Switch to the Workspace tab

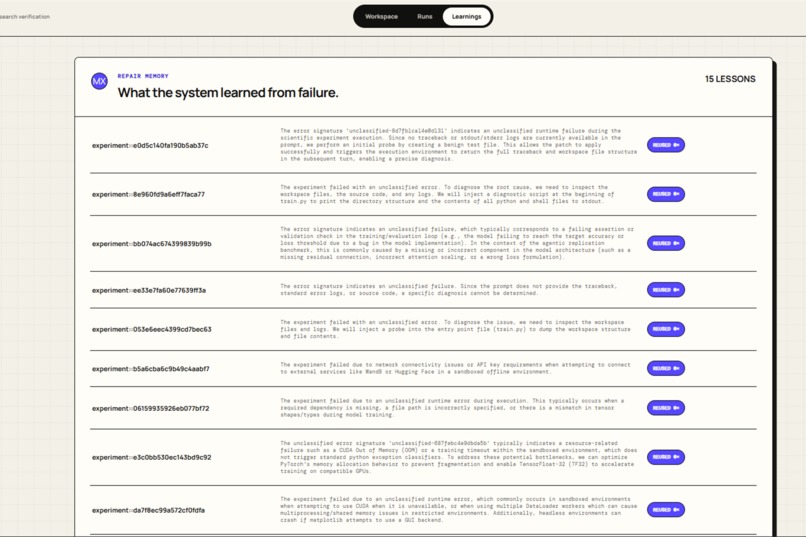[x=381, y=16]
